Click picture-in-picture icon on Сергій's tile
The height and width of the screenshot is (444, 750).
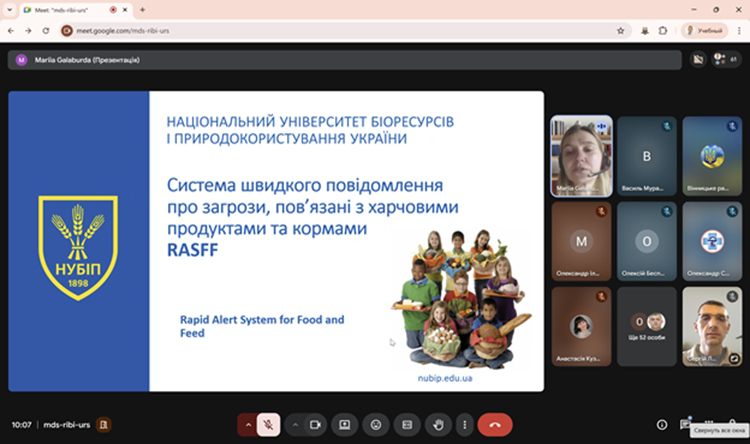tap(734, 358)
